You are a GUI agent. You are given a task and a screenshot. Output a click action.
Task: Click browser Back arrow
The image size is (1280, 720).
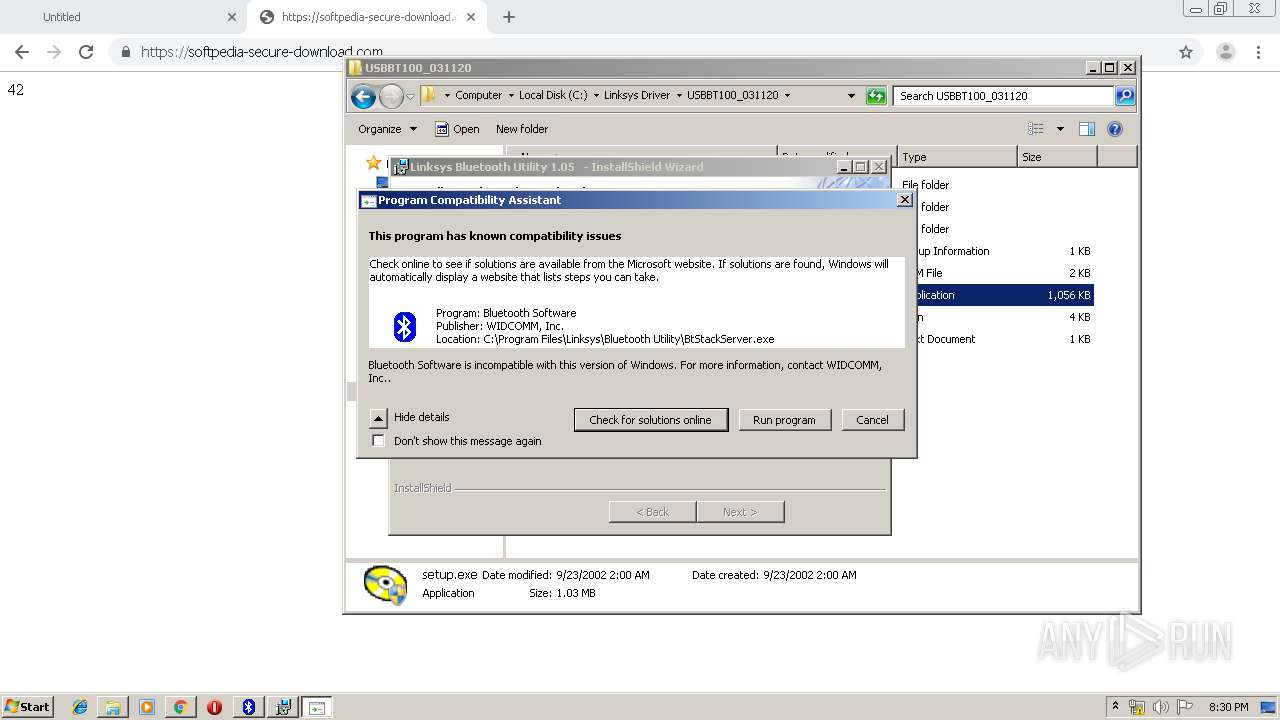point(22,52)
